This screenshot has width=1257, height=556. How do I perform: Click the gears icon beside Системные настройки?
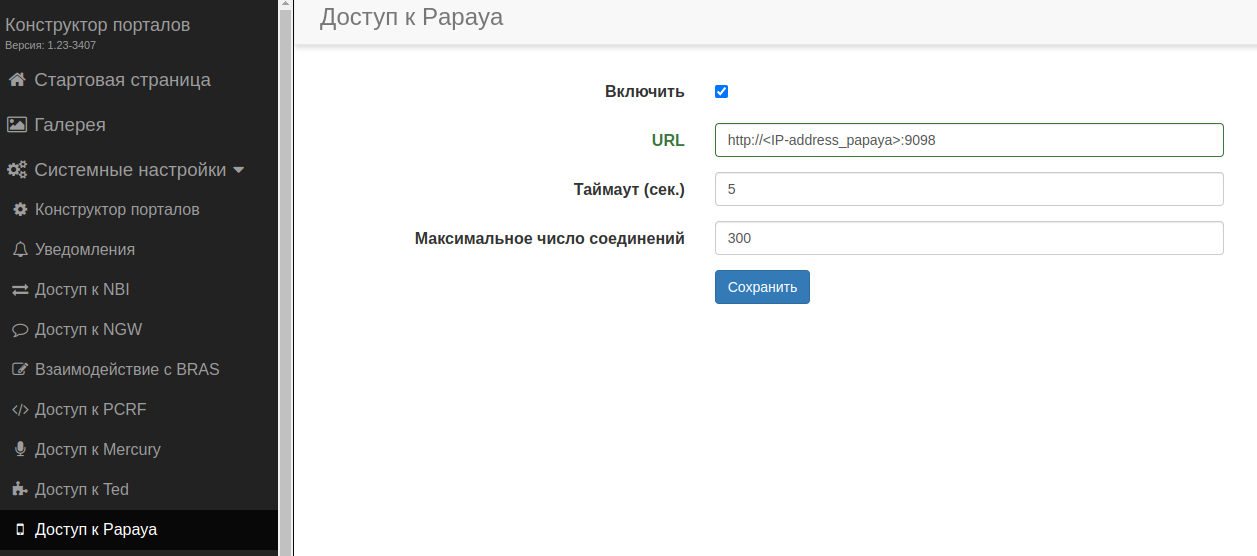[17, 170]
